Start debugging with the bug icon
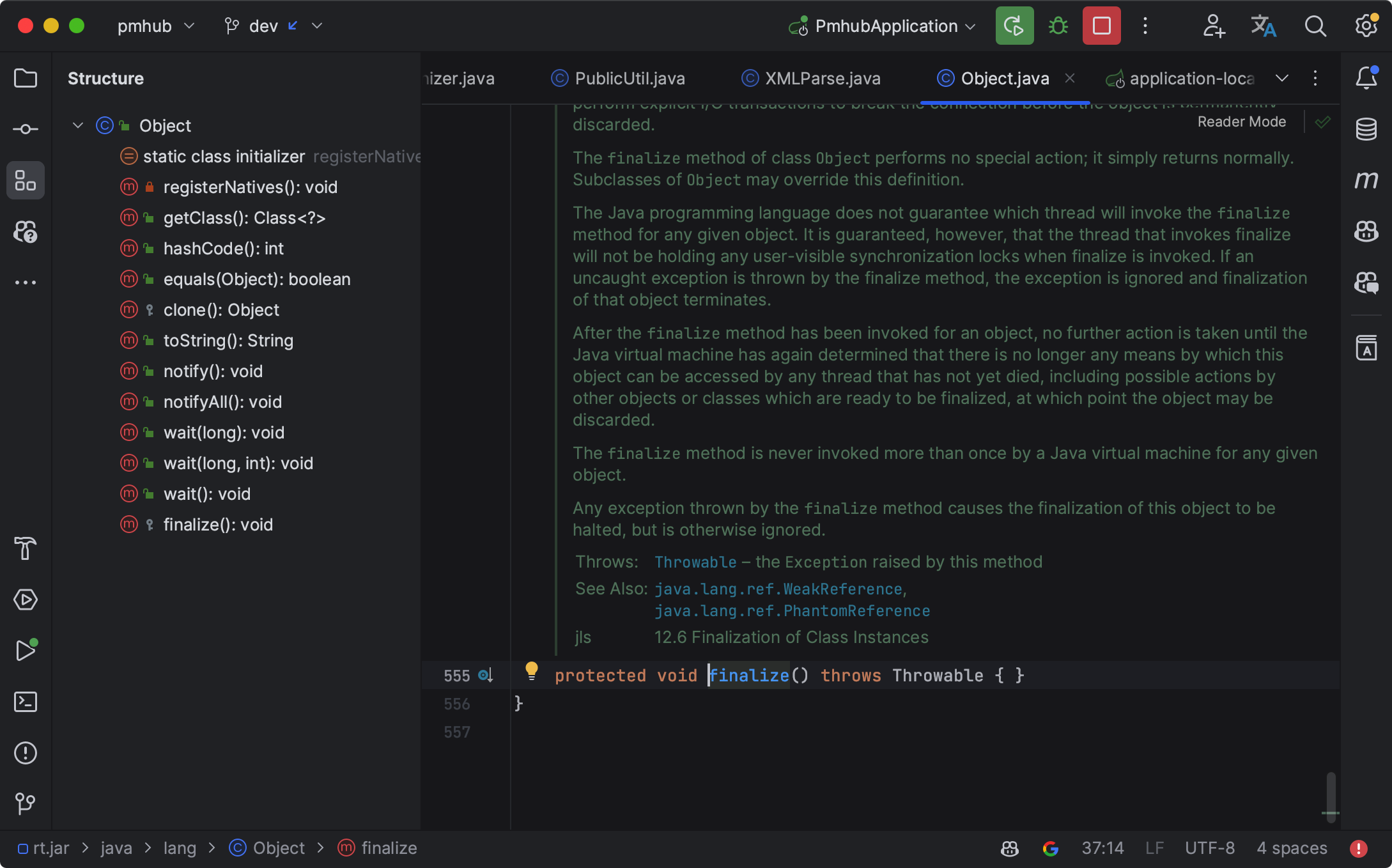This screenshot has width=1392, height=868. tap(1058, 26)
